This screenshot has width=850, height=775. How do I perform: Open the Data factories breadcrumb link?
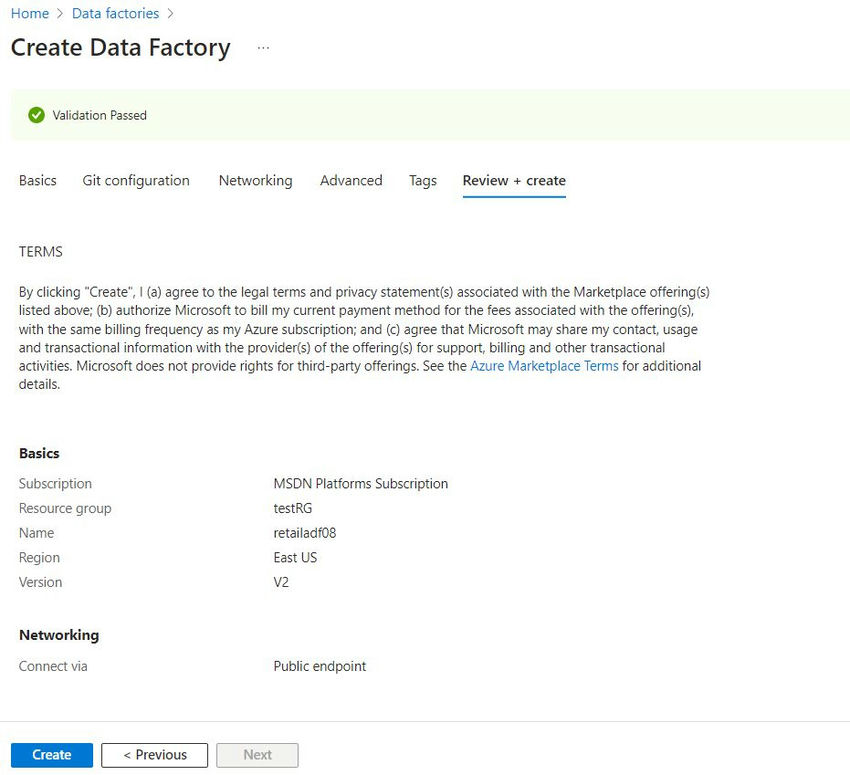coord(115,14)
